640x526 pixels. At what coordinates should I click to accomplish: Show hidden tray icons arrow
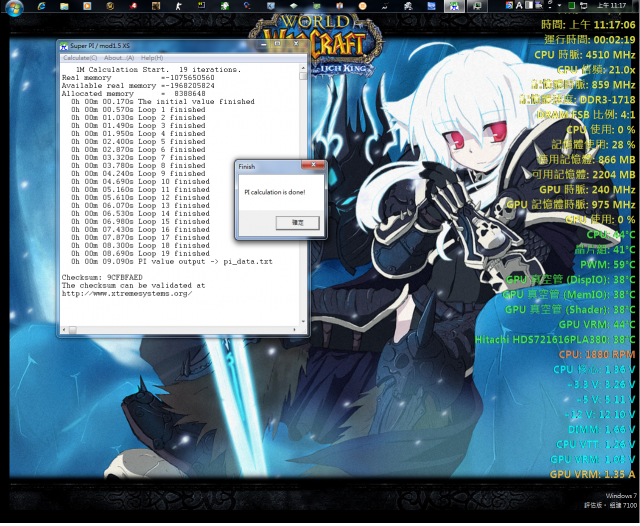tap(560, 5)
